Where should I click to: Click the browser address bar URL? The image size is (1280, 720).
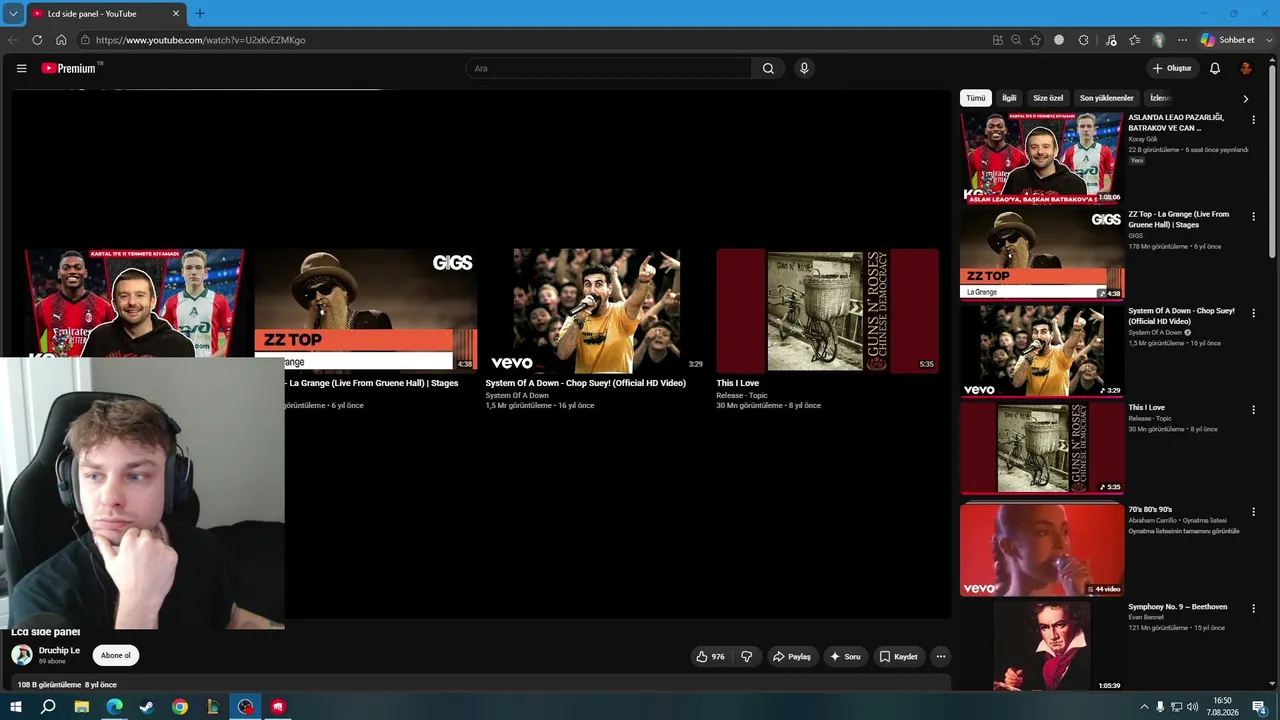click(201, 40)
